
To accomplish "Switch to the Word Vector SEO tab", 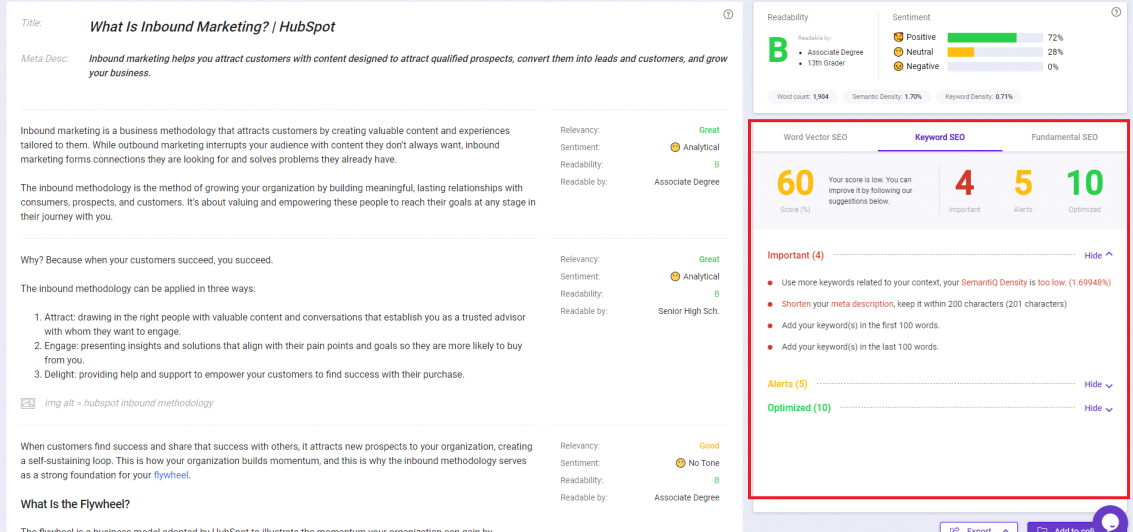I will click(815, 137).
